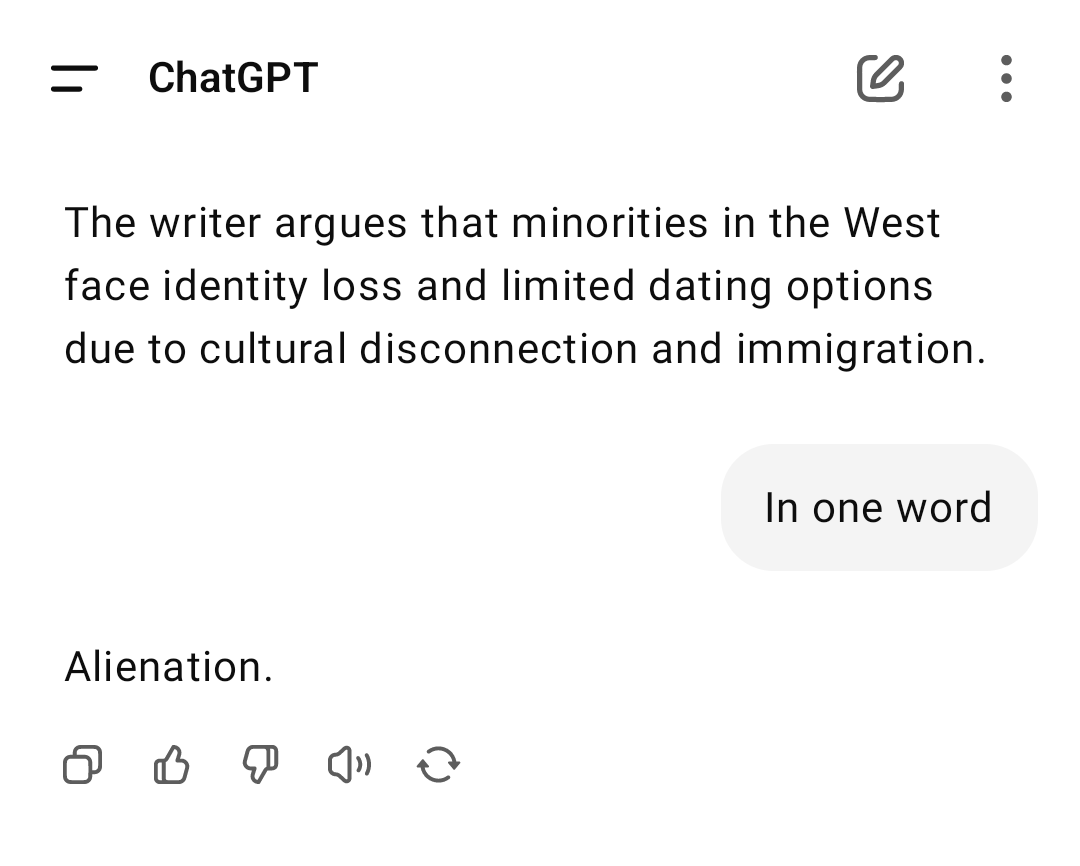Click the word 'limited' in second line
This screenshot has height=866, width=1080.
pyautogui.click(x=568, y=285)
